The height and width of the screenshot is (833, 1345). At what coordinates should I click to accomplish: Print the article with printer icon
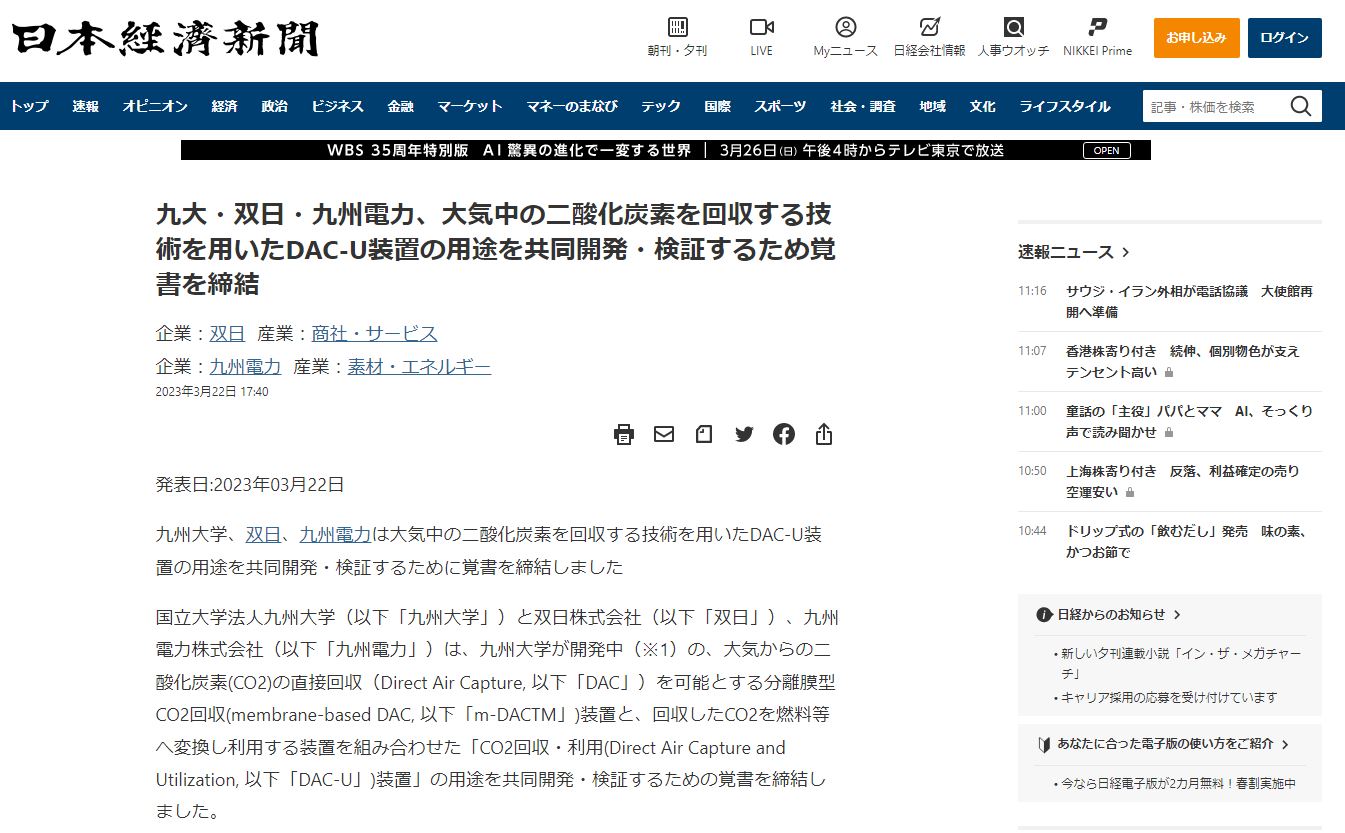click(x=624, y=434)
